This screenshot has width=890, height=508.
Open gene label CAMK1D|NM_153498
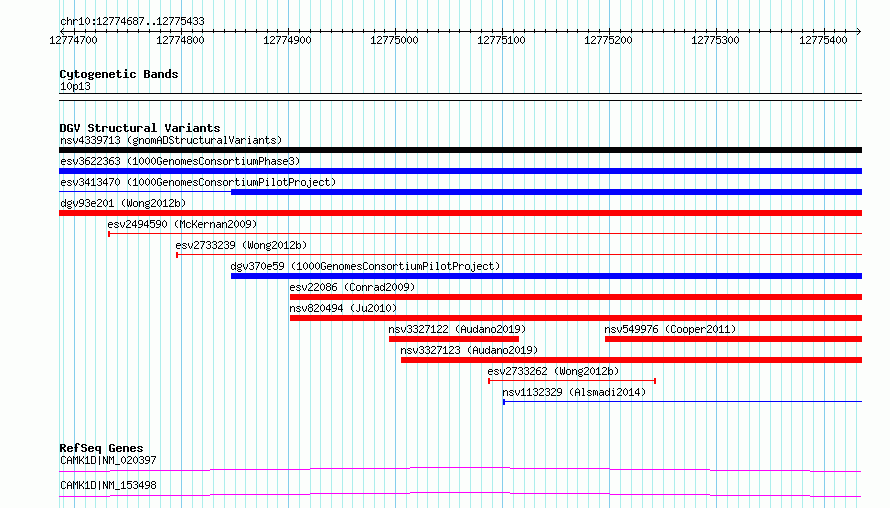tap(108, 485)
